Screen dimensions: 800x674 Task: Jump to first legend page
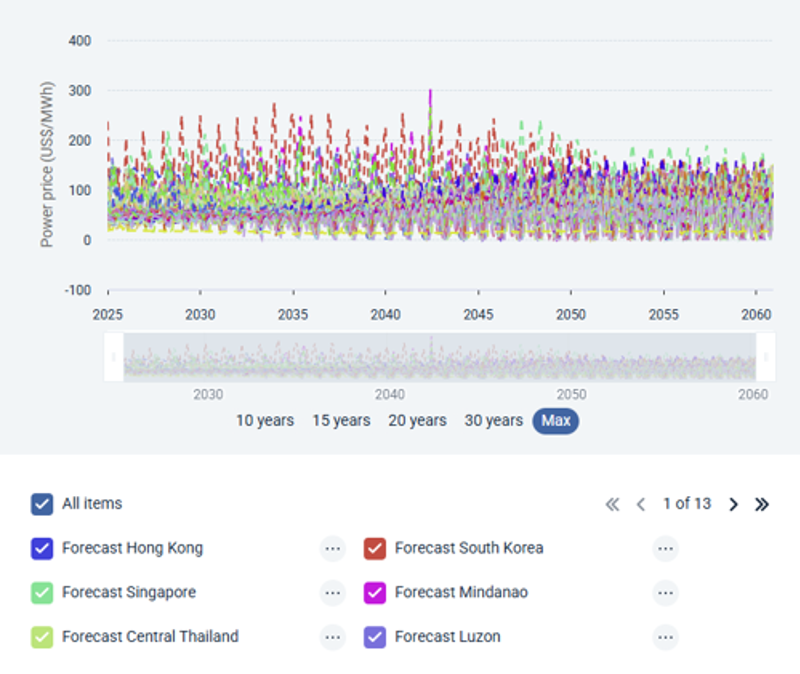(612, 504)
